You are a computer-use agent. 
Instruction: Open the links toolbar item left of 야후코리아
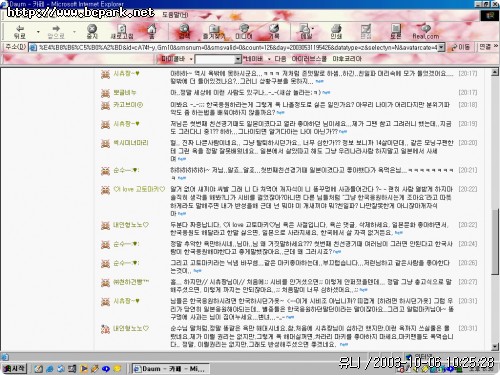click(309, 59)
